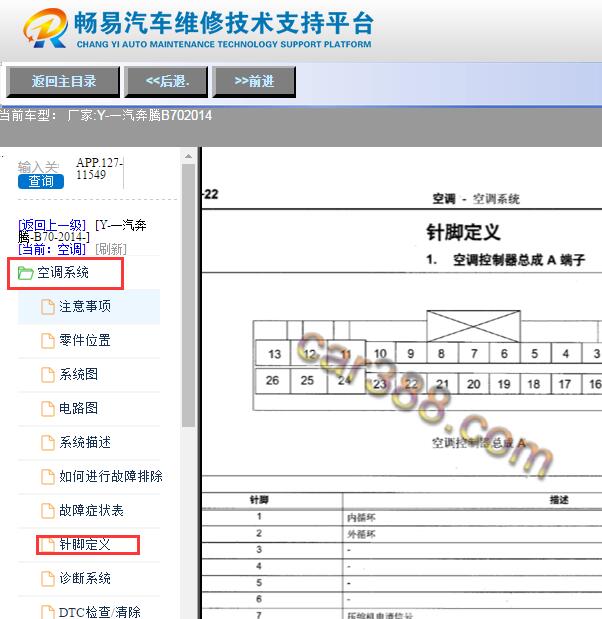602x619 pixels.
Task: Collapse the 空调系统 folder
Action: (63, 272)
